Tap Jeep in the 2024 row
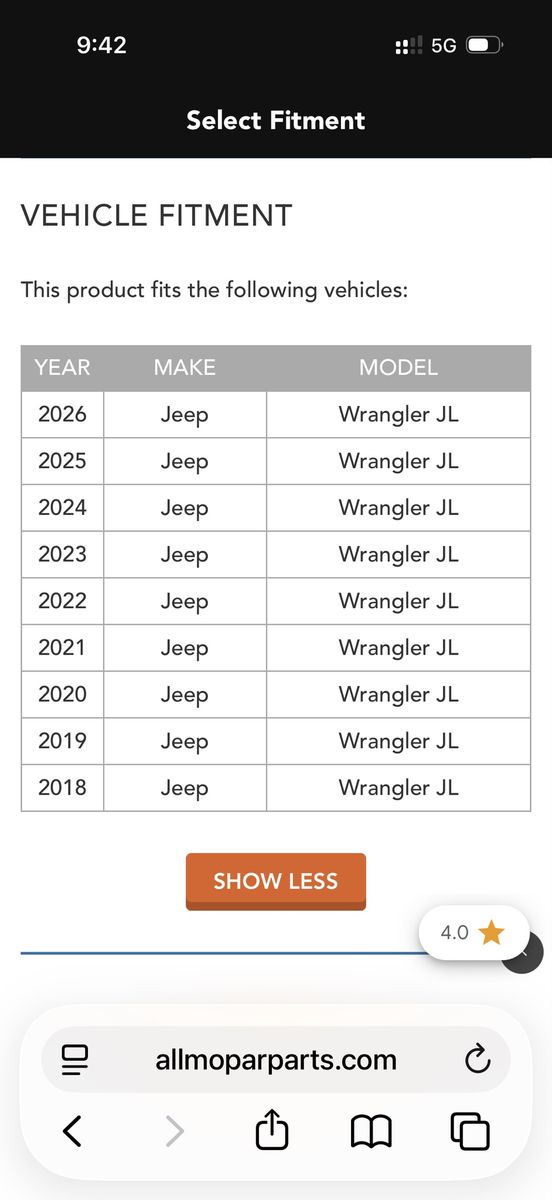The width and height of the screenshot is (552, 1200). (185, 508)
